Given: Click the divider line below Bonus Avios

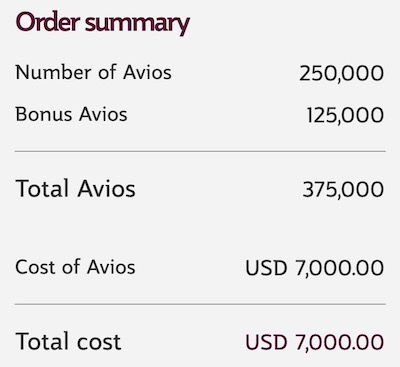Looking at the screenshot, I should [200, 151].
